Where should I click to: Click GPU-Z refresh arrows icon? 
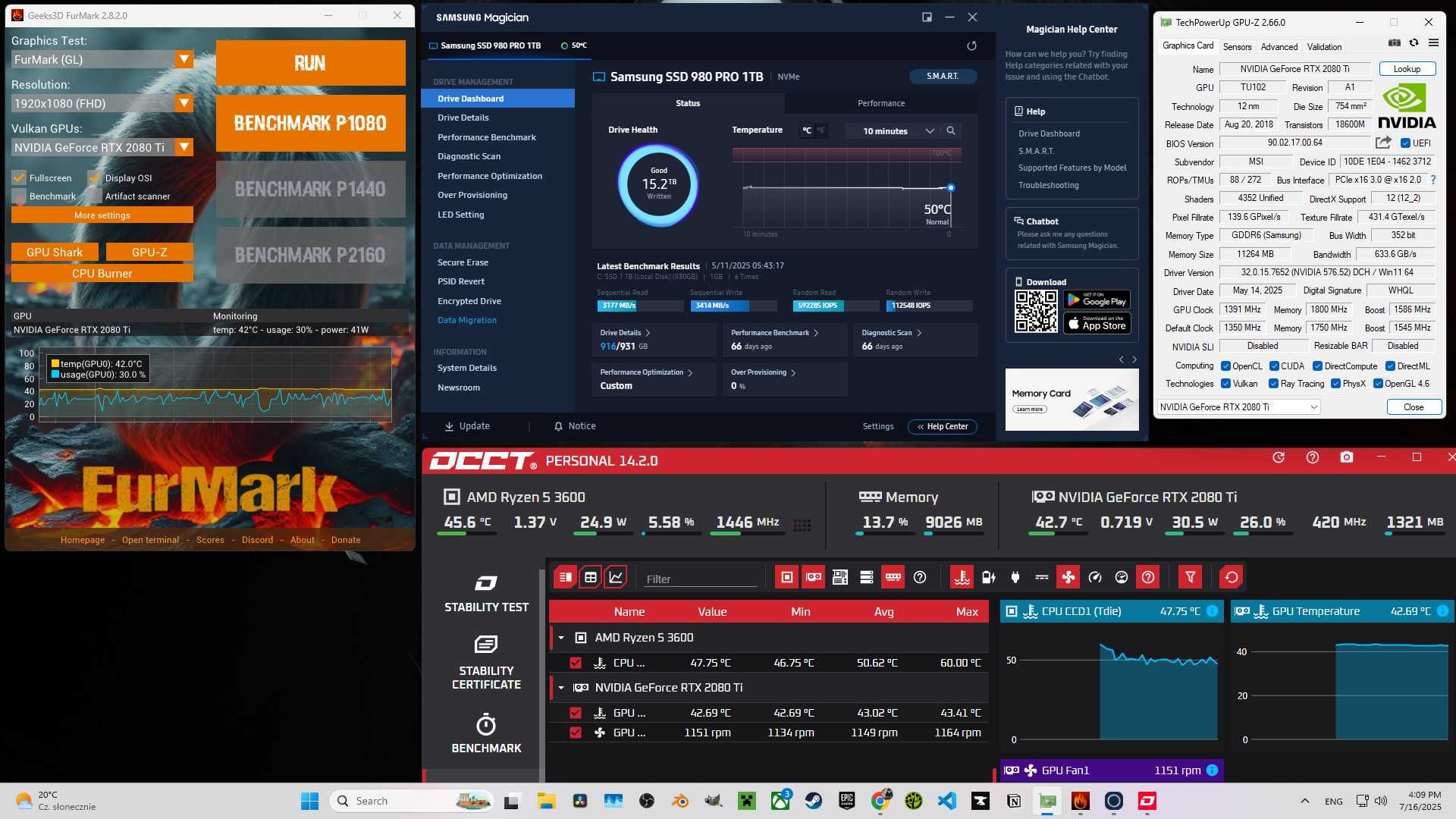[x=1414, y=43]
